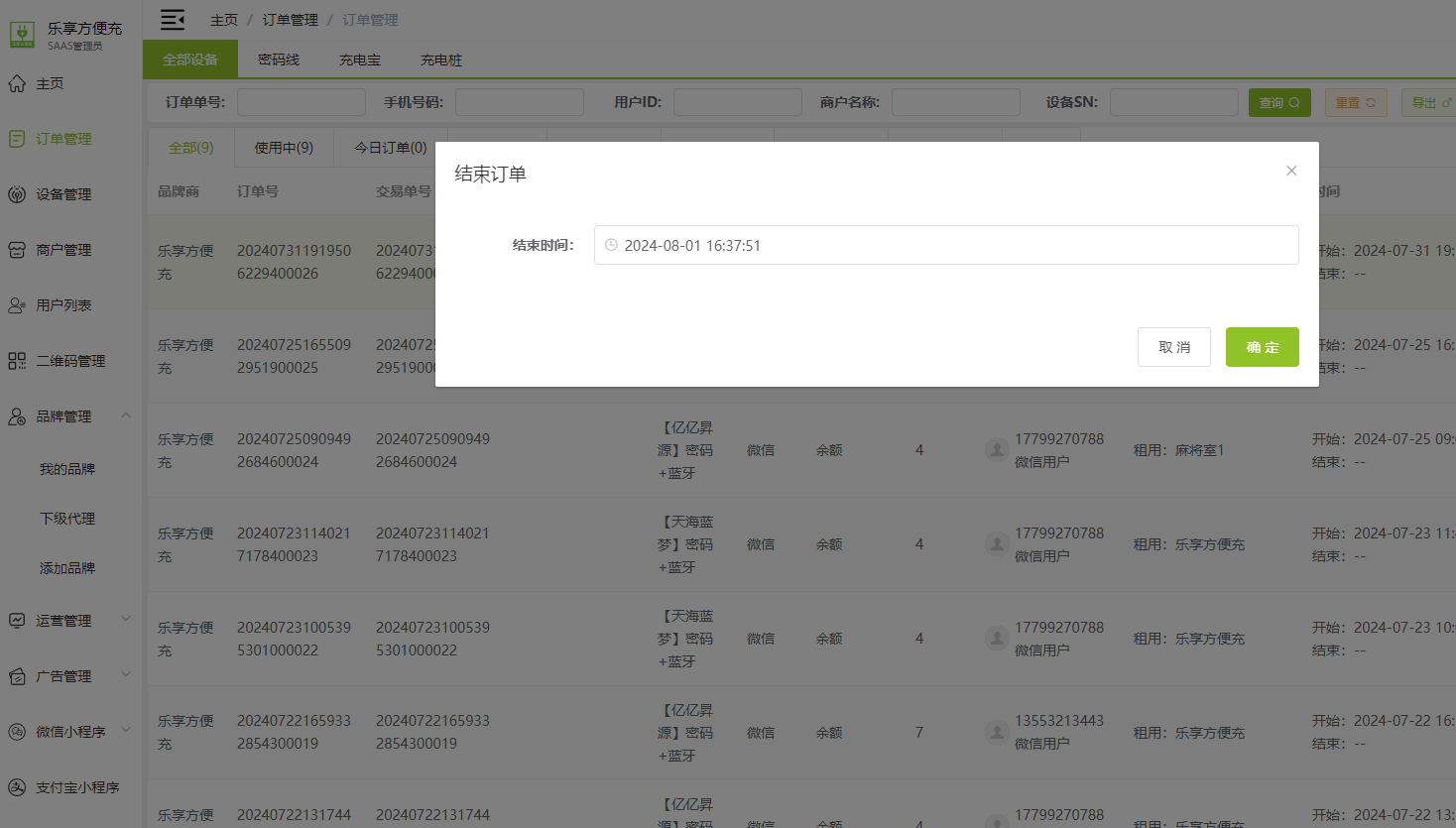Click the clock icon in 结束时间 field

click(x=611, y=245)
